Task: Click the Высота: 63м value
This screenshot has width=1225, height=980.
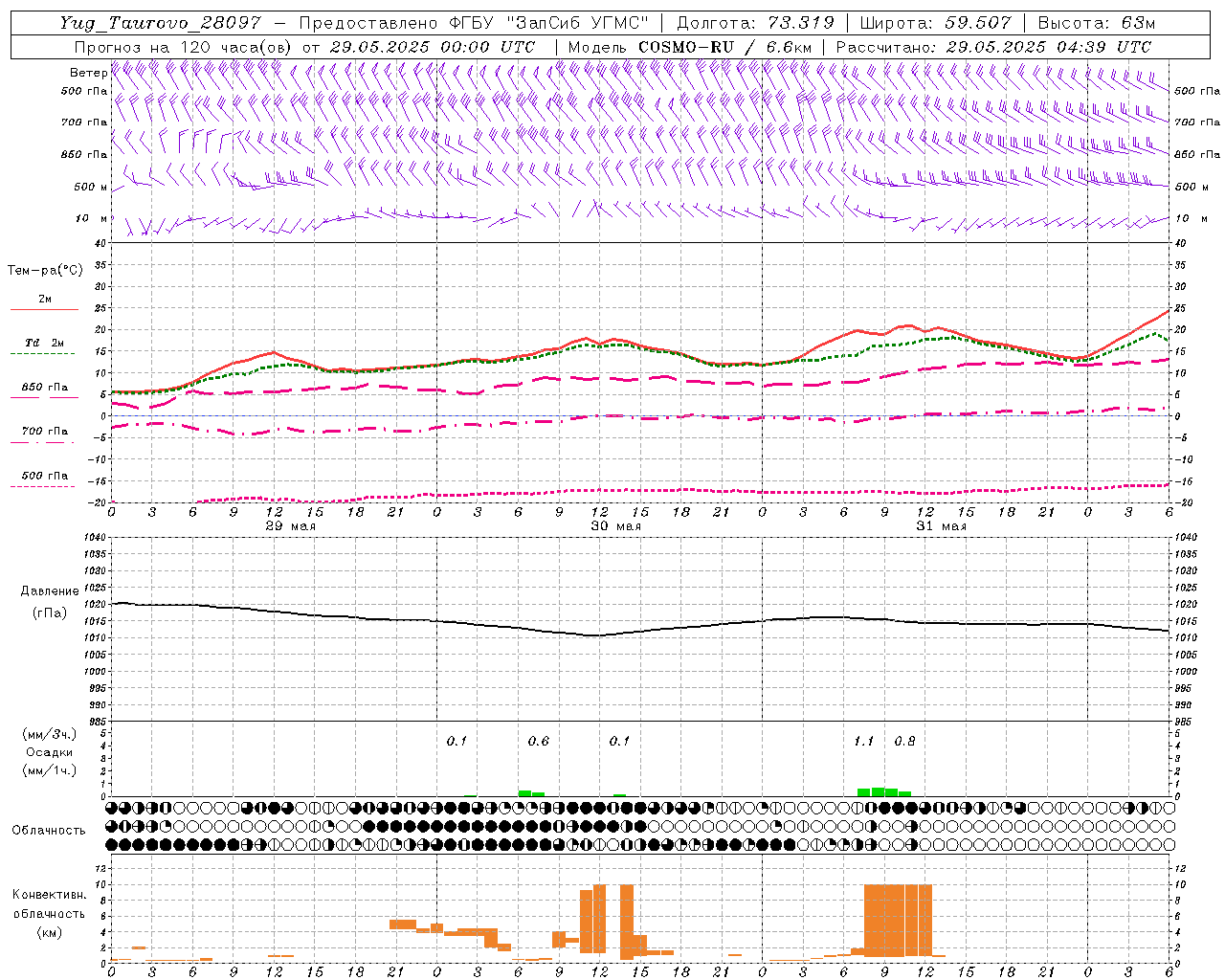Action: [x=1096, y=23]
